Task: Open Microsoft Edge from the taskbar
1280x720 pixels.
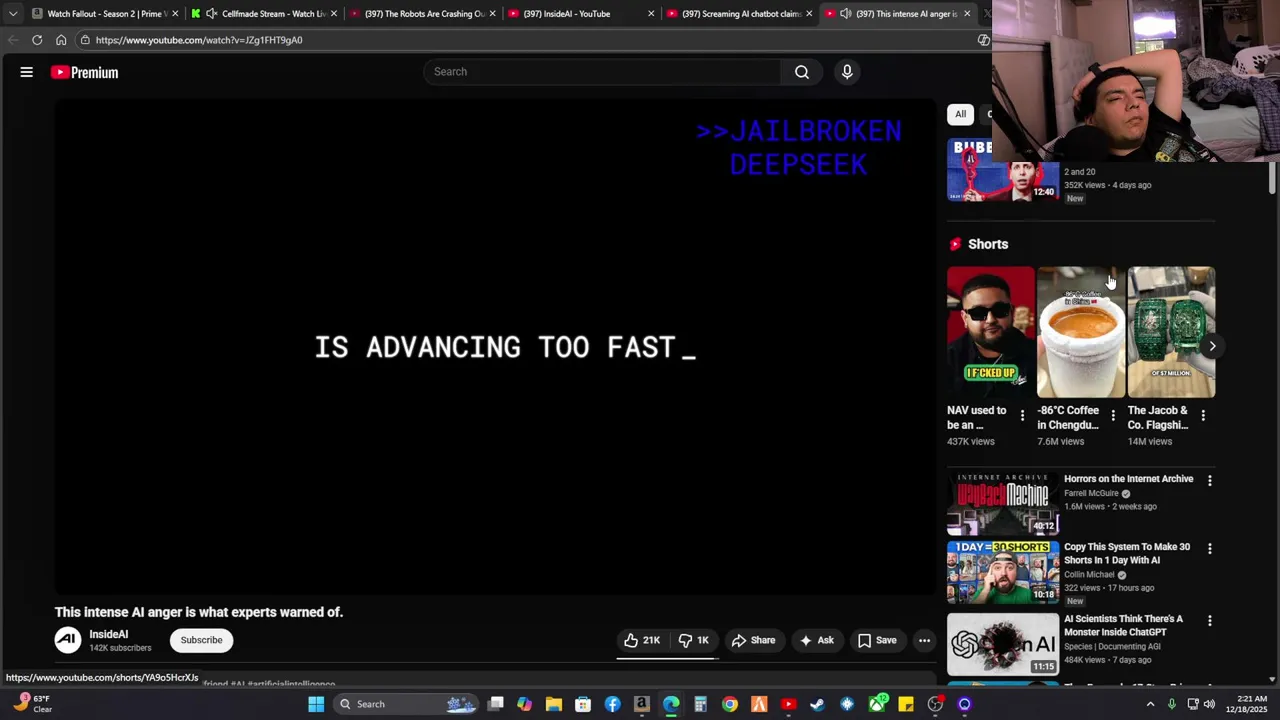Action: pyautogui.click(x=671, y=704)
